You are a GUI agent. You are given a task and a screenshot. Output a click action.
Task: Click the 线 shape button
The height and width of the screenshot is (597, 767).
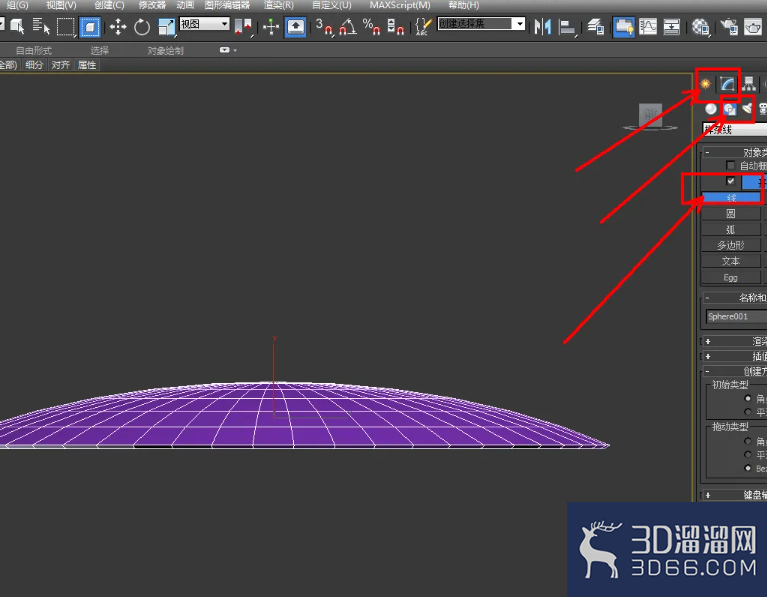pos(731,198)
